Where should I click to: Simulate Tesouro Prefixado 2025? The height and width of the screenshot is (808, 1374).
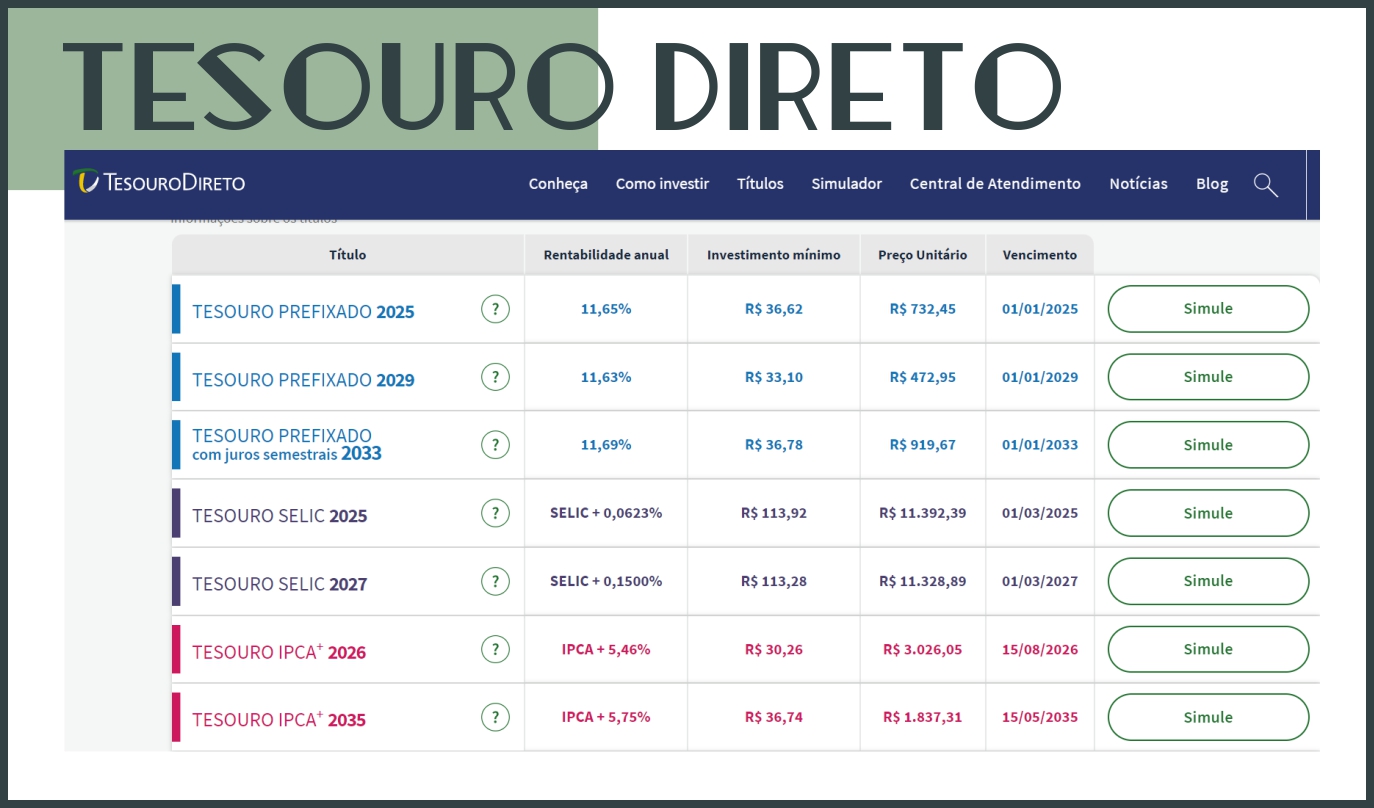[1208, 309]
